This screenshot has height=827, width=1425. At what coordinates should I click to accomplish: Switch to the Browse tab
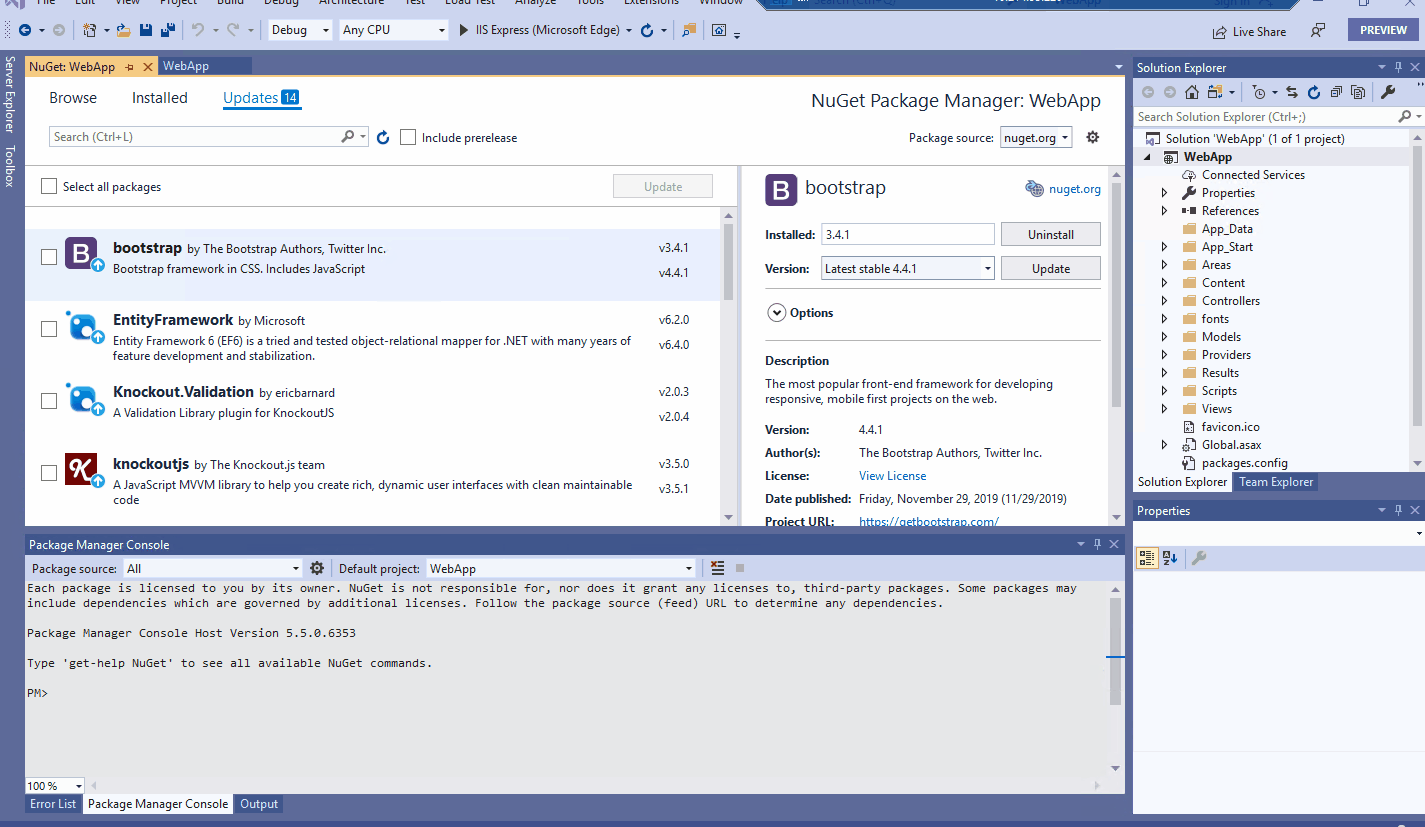73,98
